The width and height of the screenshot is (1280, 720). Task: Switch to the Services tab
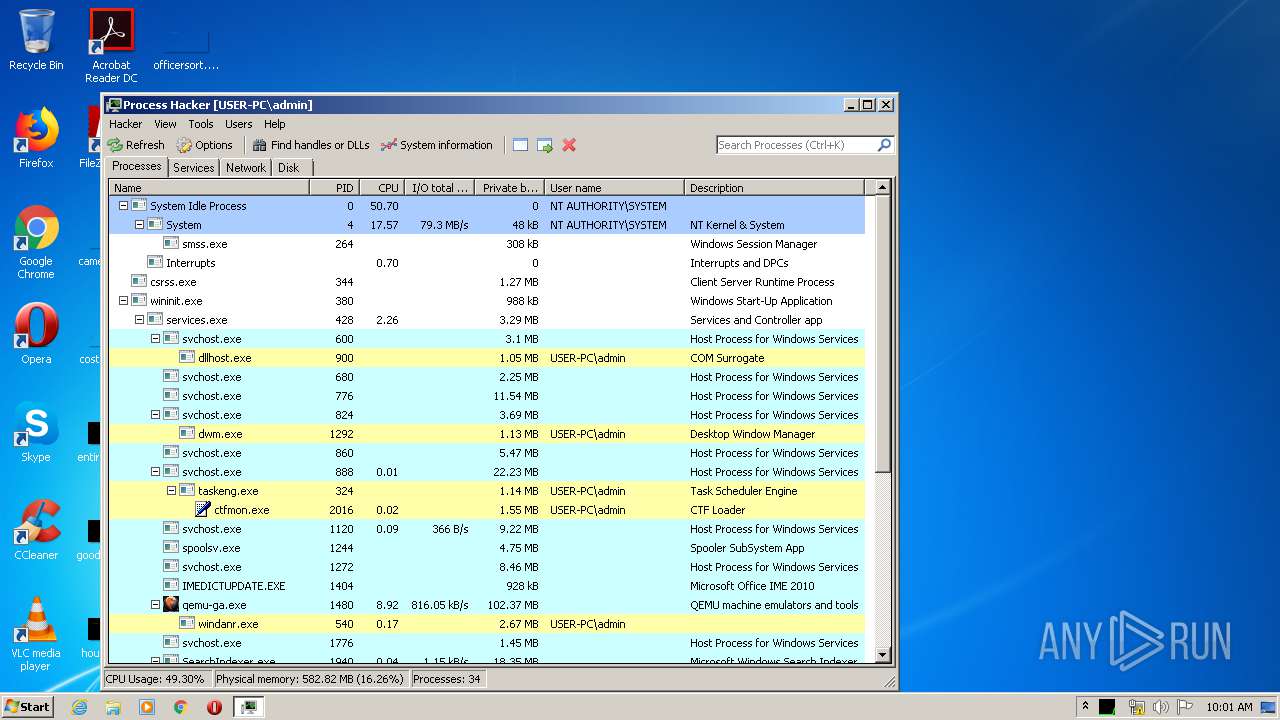[x=194, y=168]
